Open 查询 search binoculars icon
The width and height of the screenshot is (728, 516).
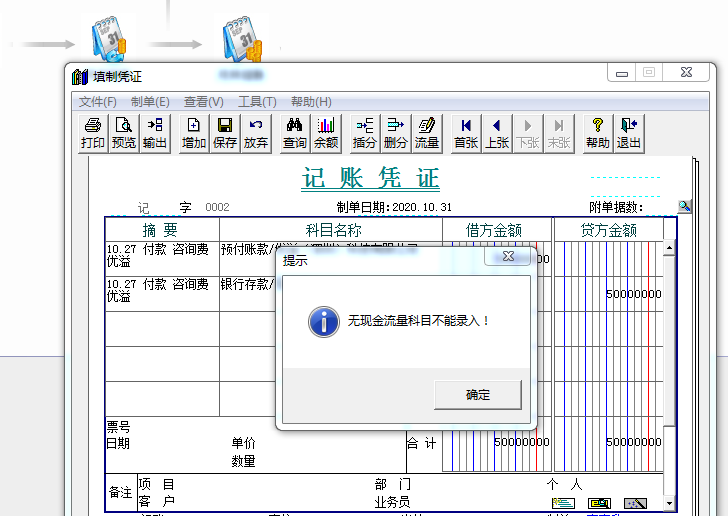295,133
